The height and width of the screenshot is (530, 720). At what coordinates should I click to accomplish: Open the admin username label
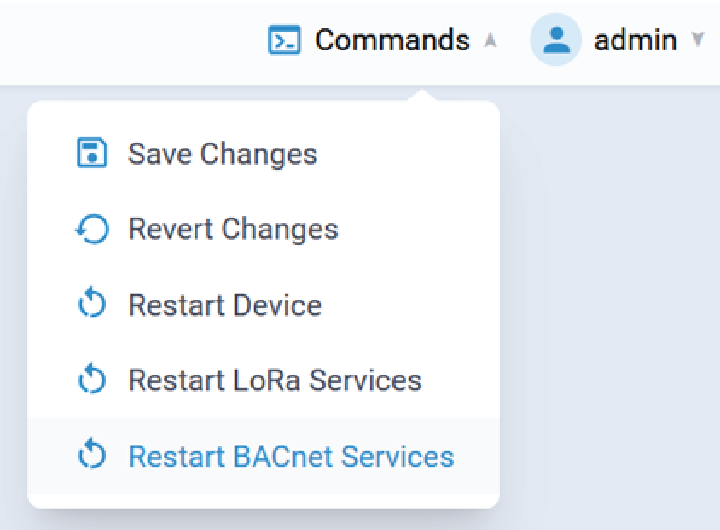tap(635, 41)
